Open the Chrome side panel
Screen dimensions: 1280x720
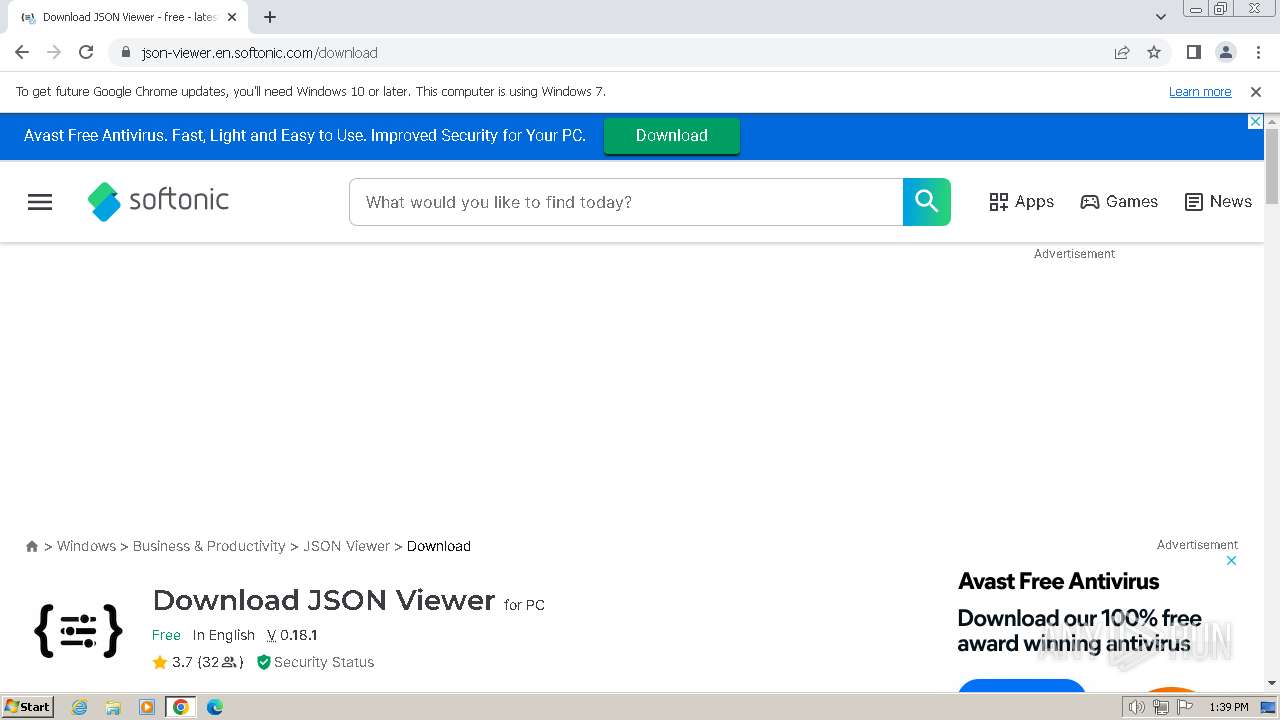pos(1193,52)
